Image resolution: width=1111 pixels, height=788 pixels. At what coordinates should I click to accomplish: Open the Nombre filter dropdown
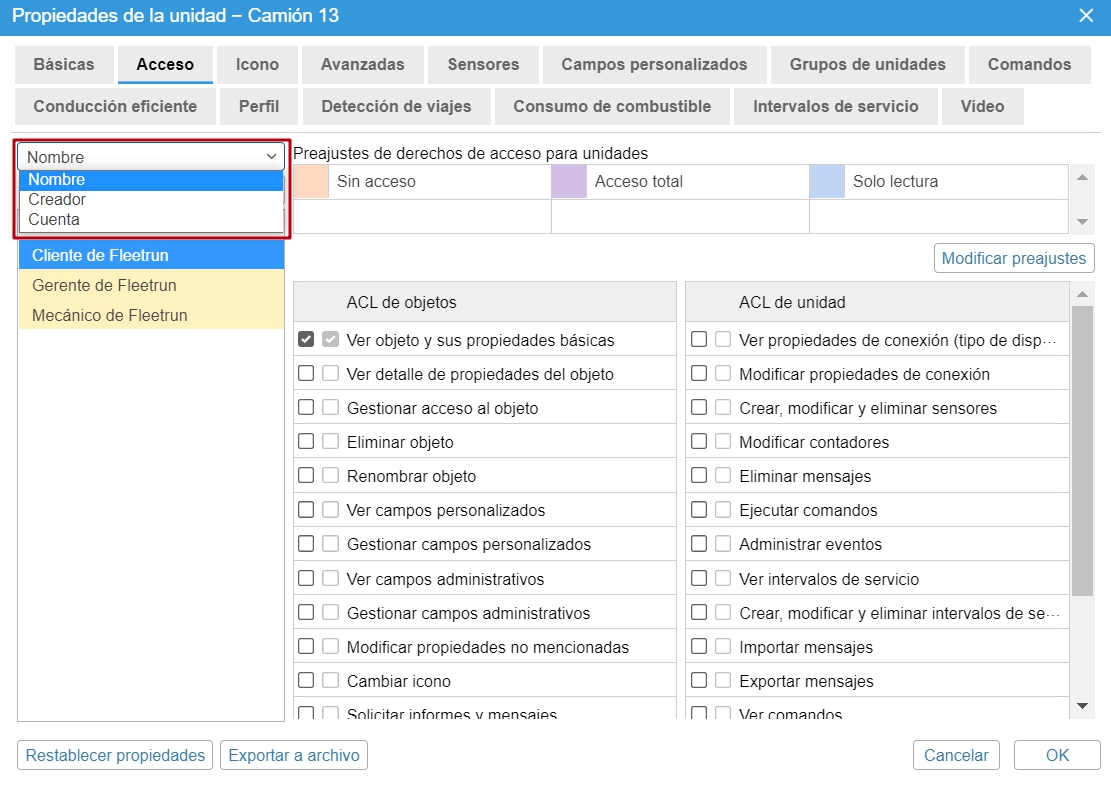pyautogui.click(x=152, y=157)
